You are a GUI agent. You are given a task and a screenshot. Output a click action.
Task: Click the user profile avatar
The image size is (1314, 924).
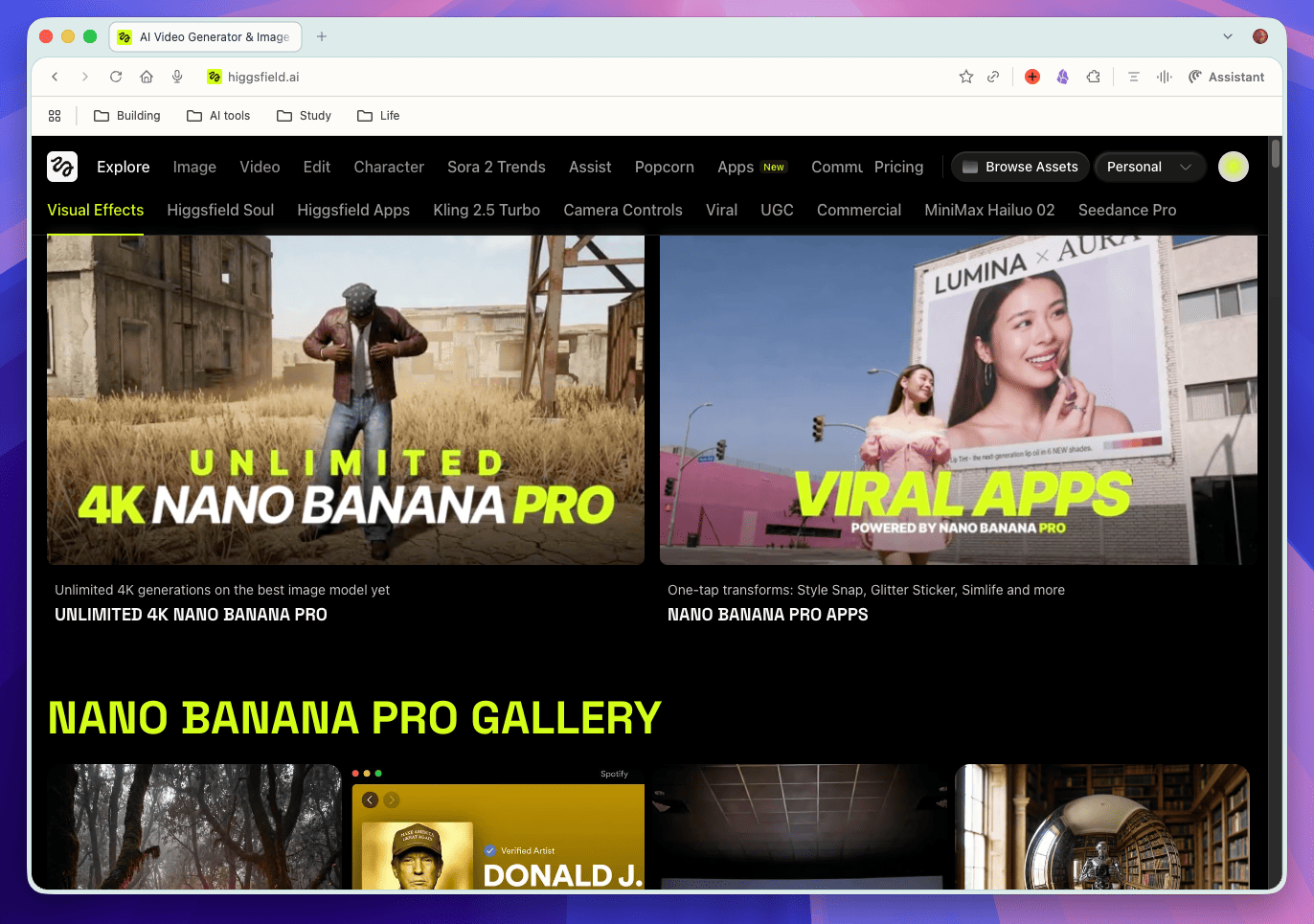(x=1233, y=167)
